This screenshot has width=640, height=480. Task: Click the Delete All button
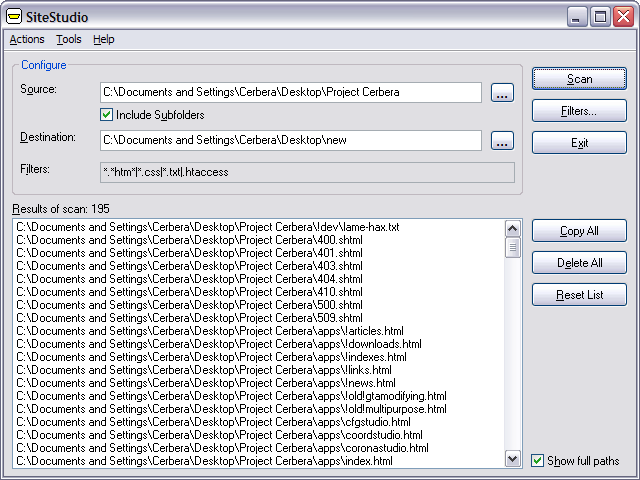[x=579, y=262]
